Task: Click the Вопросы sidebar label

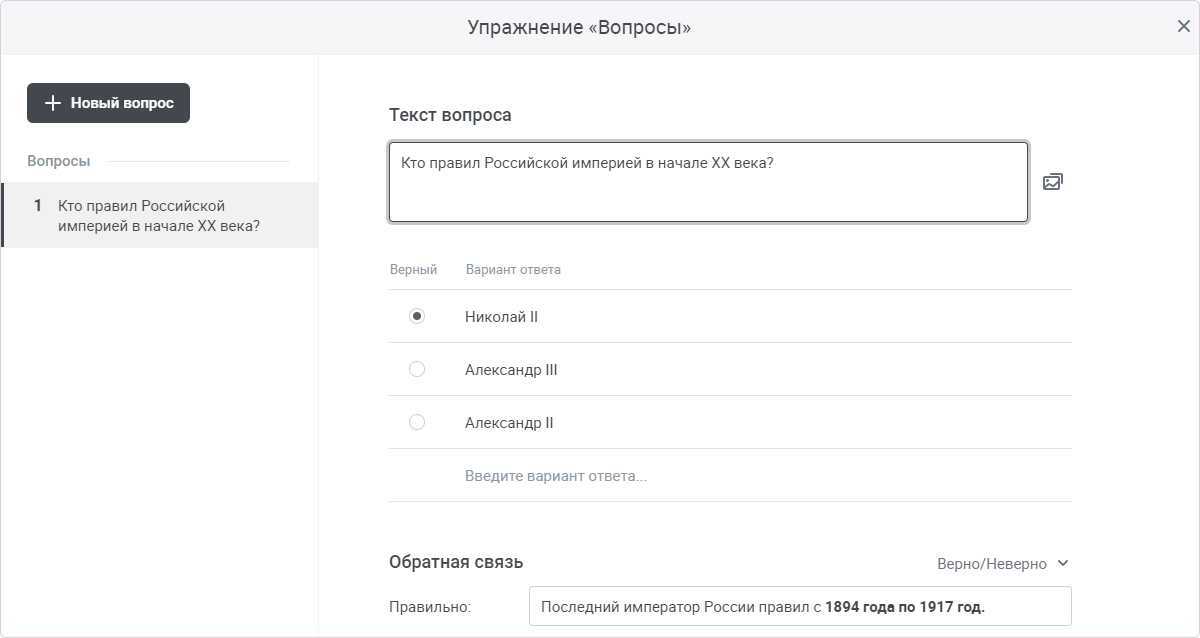Action: pyautogui.click(x=58, y=161)
